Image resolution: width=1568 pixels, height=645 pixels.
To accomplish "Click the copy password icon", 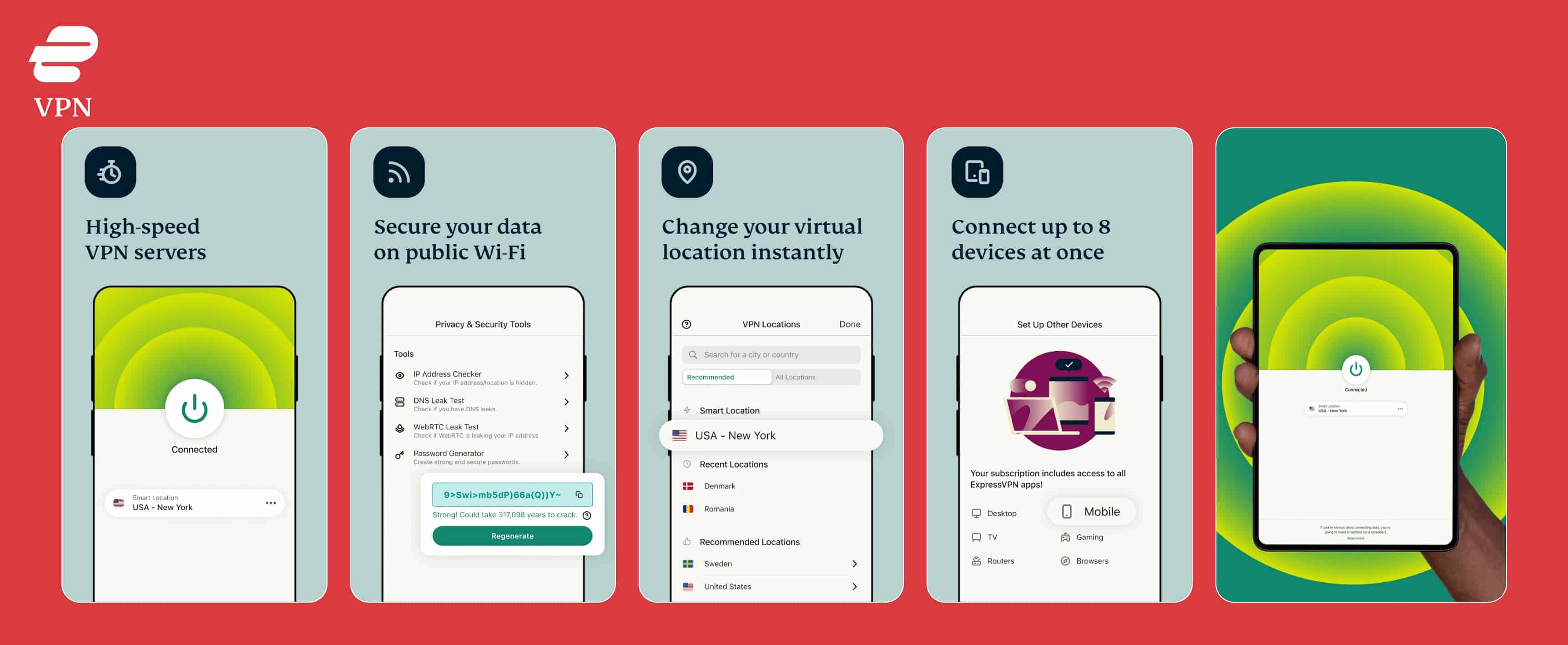I will point(580,493).
